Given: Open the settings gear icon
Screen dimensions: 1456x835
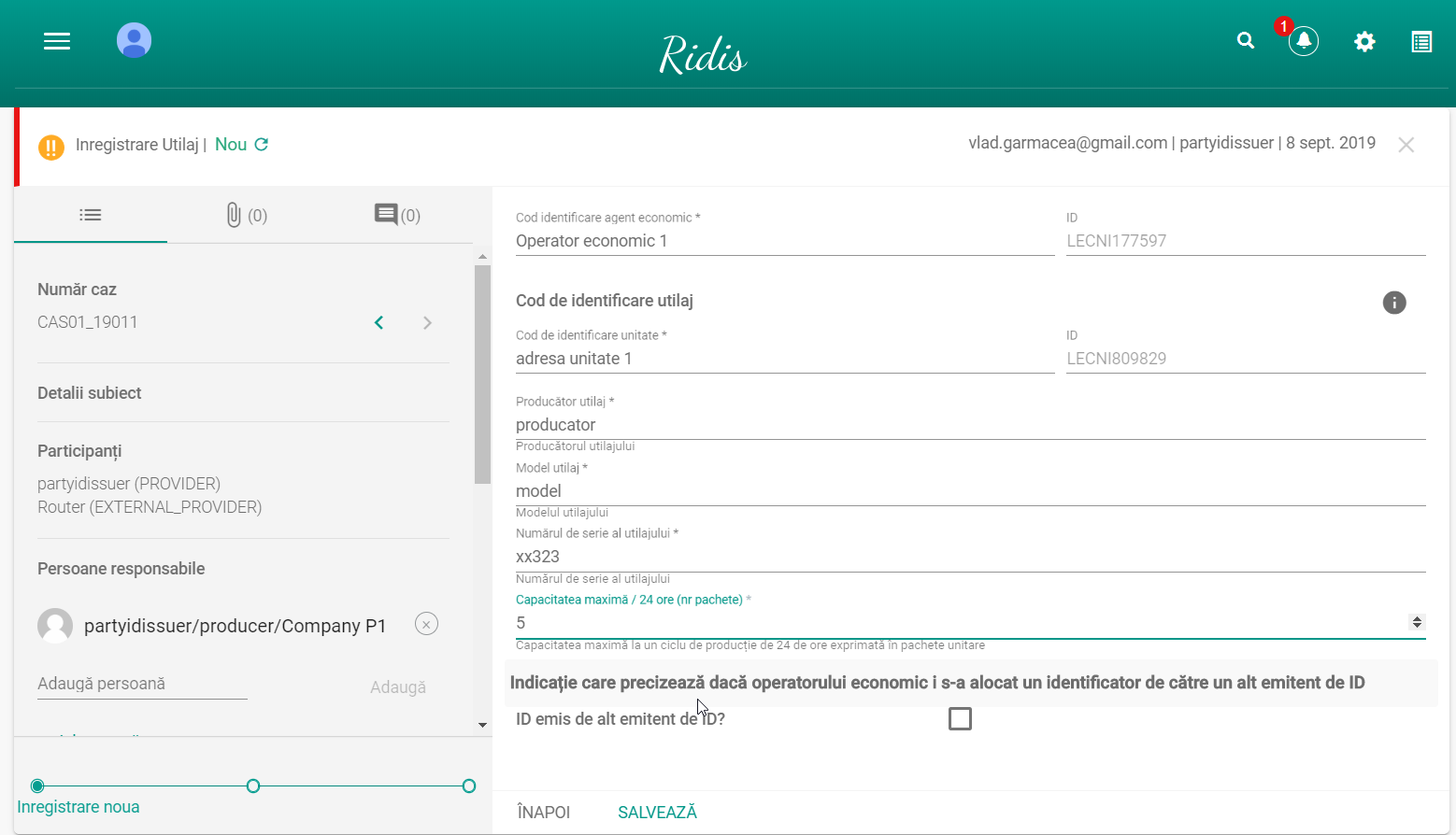Looking at the screenshot, I should (x=1364, y=41).
